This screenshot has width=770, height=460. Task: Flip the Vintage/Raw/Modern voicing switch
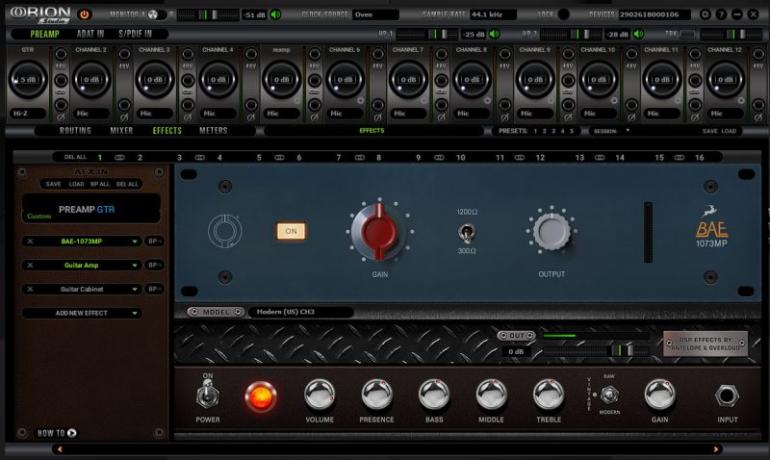coord(609,395)
